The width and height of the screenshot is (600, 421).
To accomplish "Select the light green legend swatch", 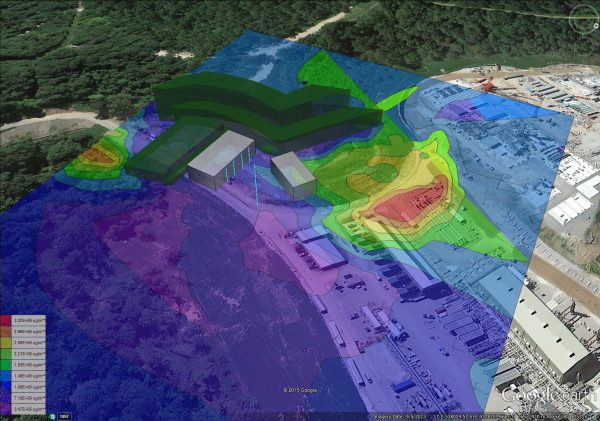I will (x=6, y=354).
